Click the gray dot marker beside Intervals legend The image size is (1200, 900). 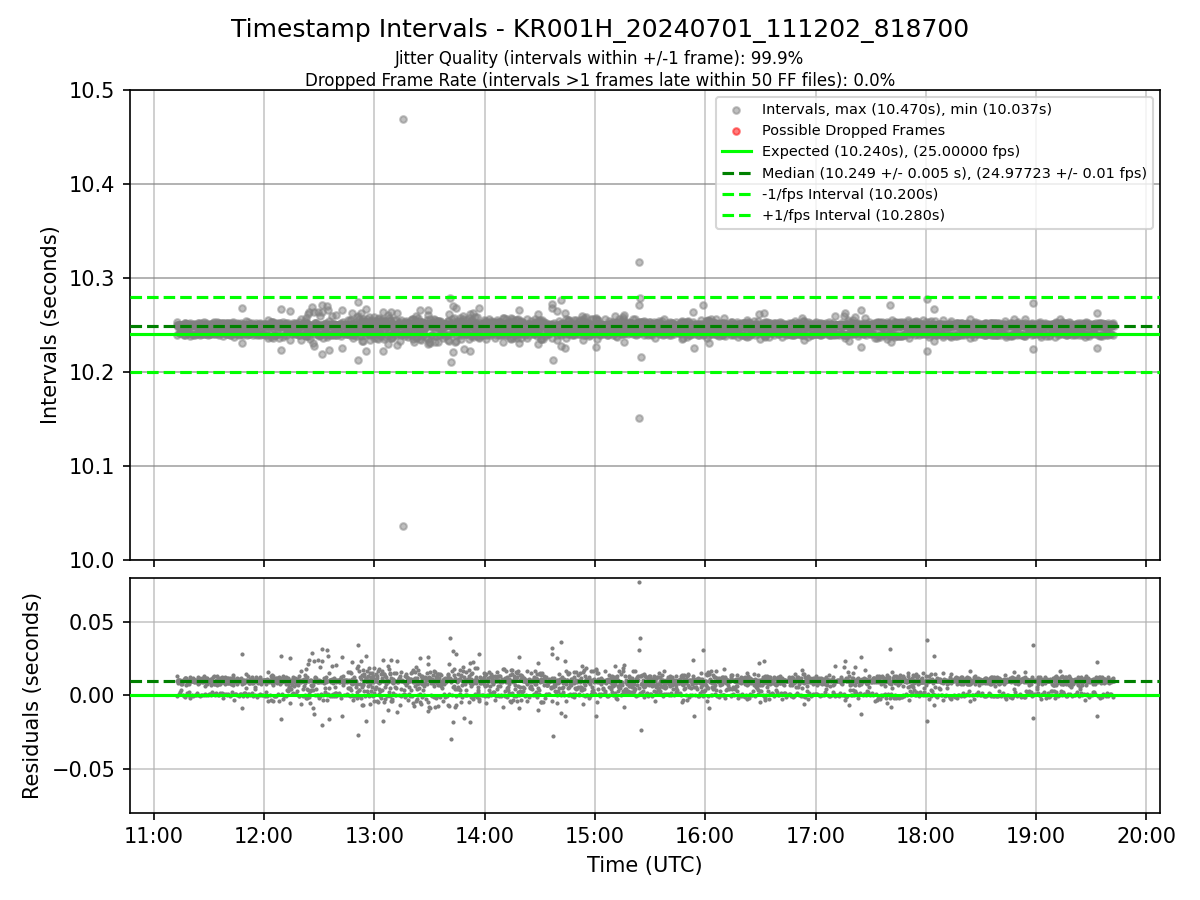[737, 110]
